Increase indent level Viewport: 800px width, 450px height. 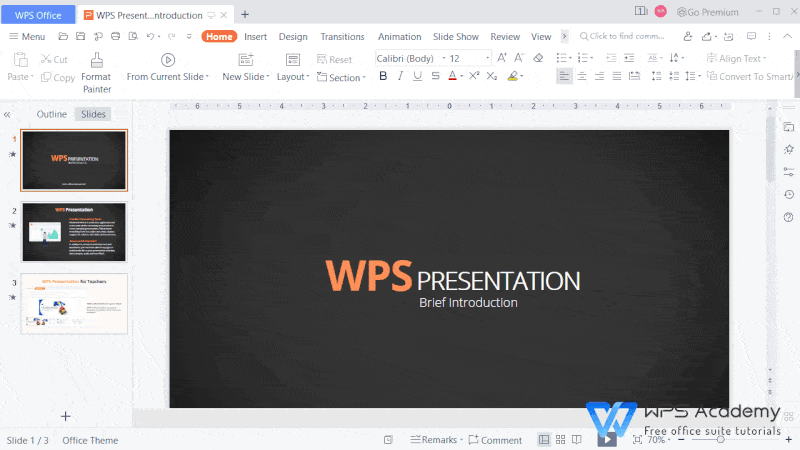coord(629,58)
